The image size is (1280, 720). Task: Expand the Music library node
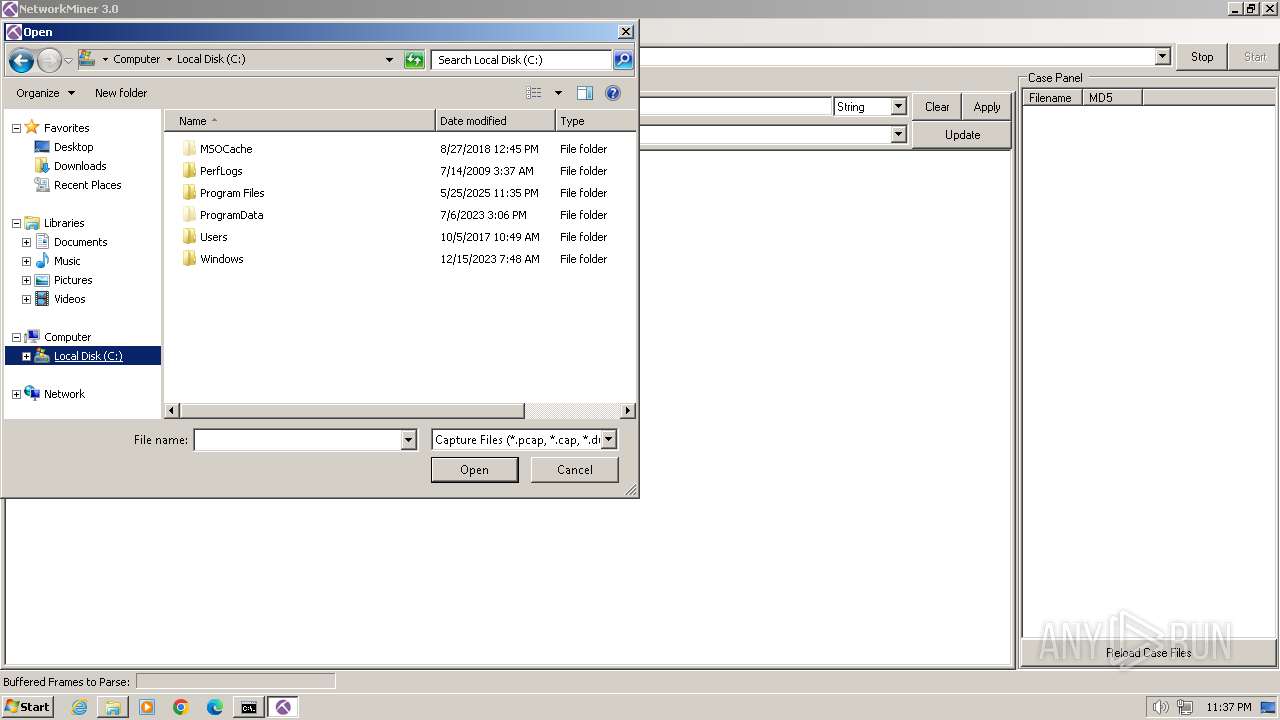coord(26,261)
